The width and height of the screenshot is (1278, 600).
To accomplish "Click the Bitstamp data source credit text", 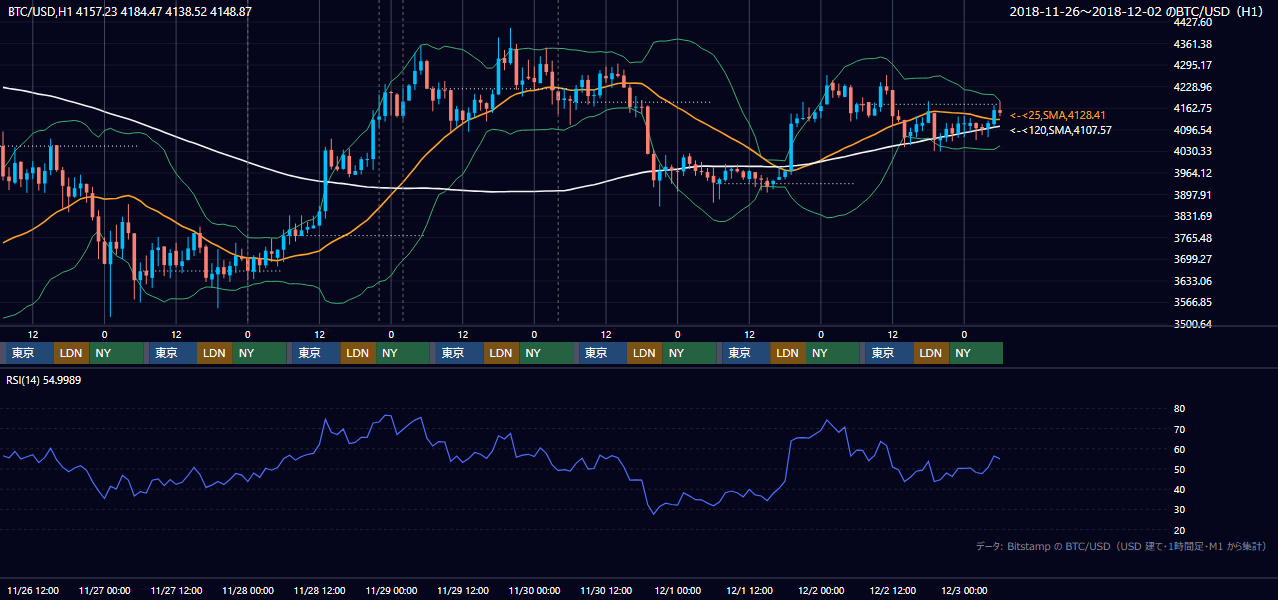I will pyautogui.click(x=1121, y=546).
